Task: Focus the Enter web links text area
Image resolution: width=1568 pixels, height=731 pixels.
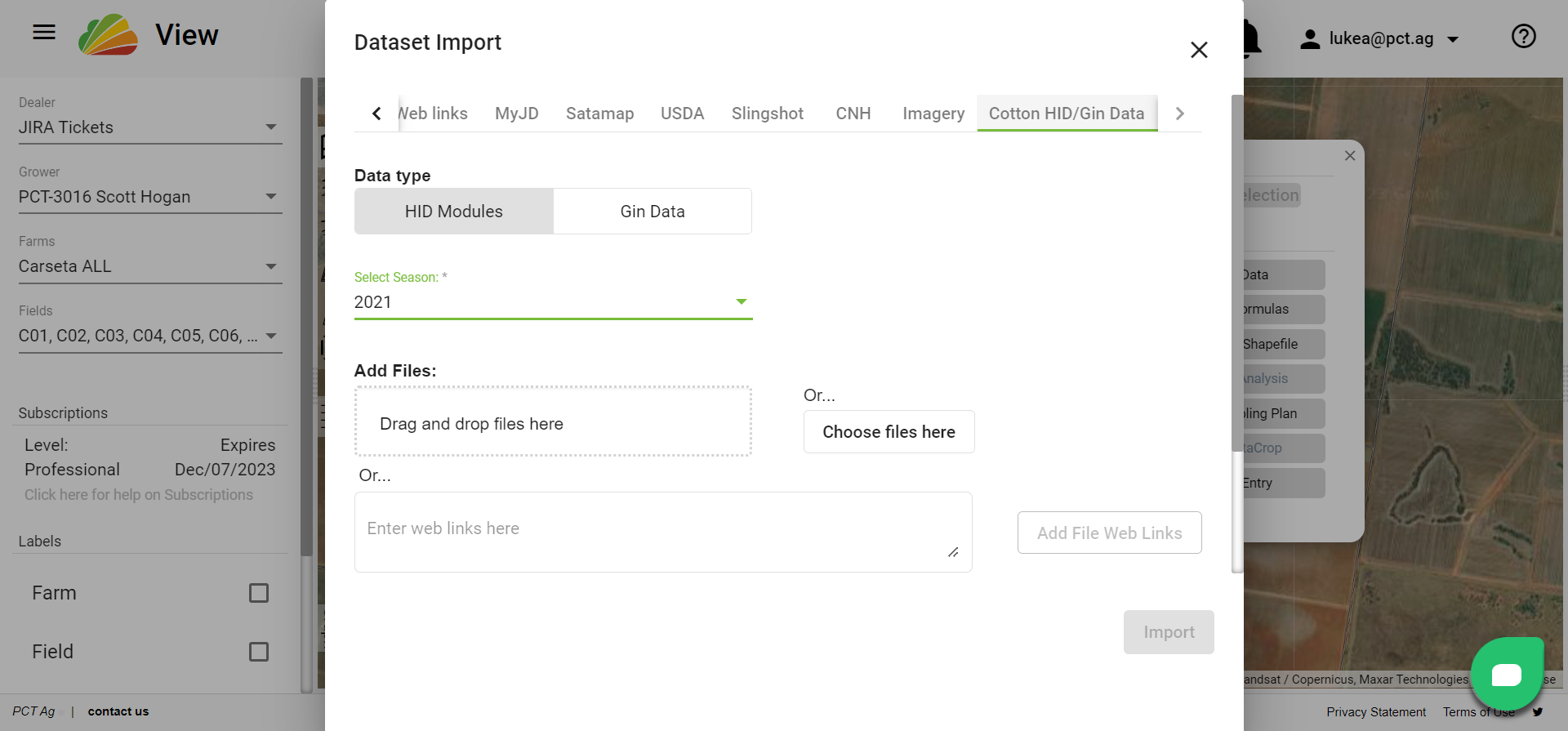Action: point(663,532)
